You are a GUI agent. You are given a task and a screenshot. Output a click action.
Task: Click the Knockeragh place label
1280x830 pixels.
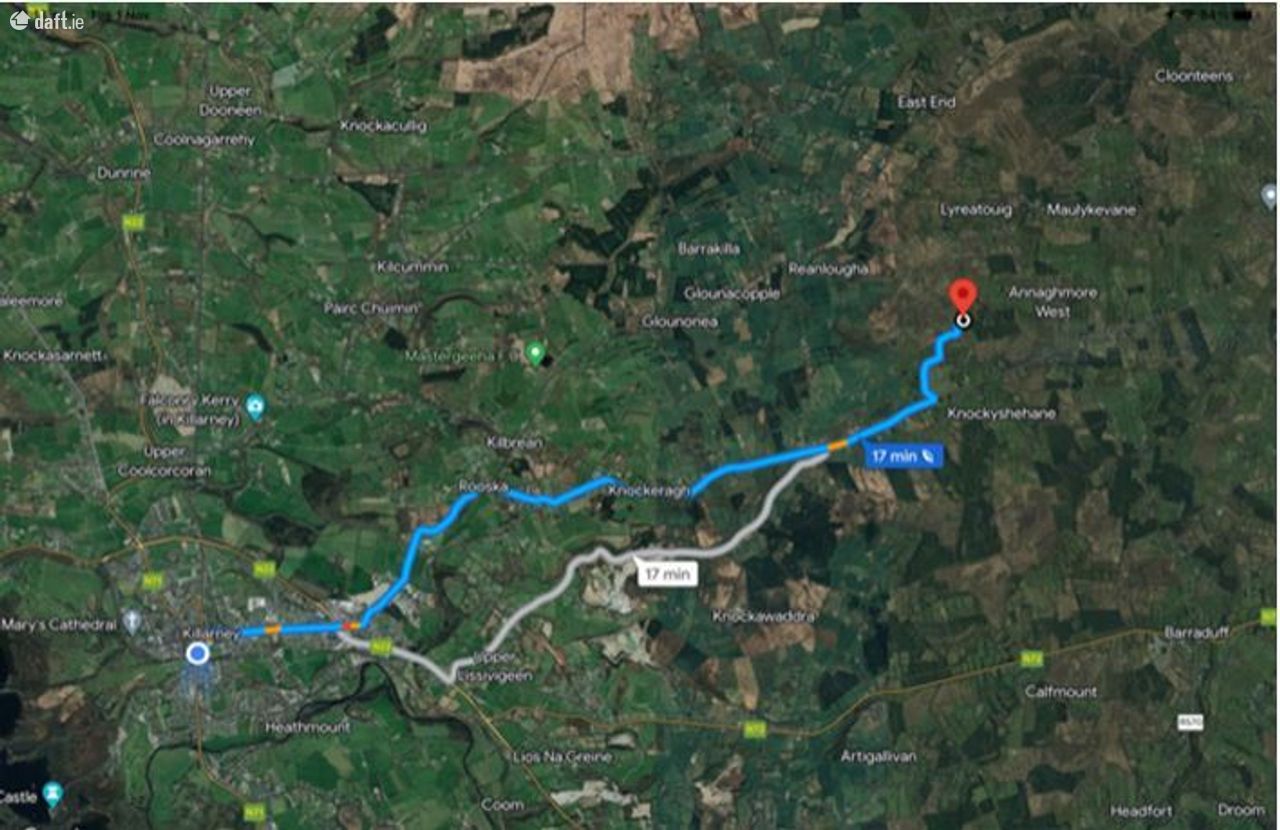tap(650, 491)
